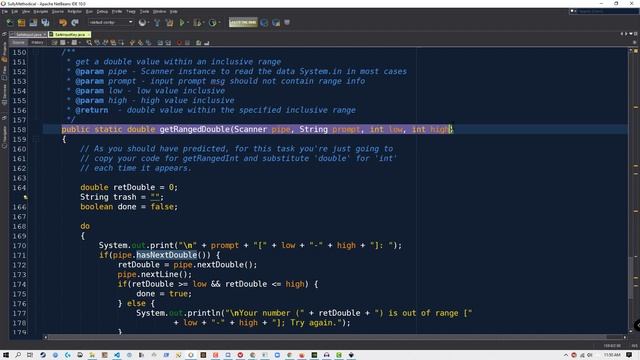Image resolution: width=640 pixels, height=360 pixels.
Task: Run the project with green play icon
Action: pyautogui.click(x=182, y=22)
